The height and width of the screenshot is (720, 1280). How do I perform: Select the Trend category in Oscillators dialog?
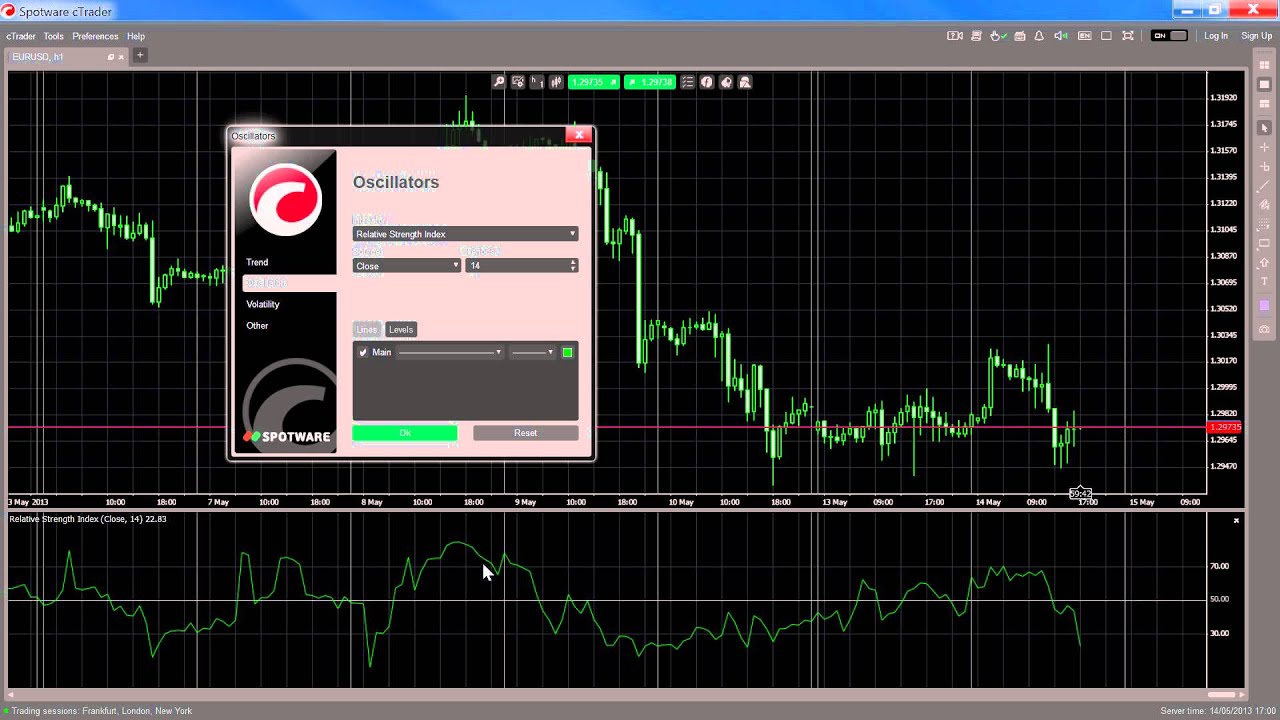pos(257,262)
